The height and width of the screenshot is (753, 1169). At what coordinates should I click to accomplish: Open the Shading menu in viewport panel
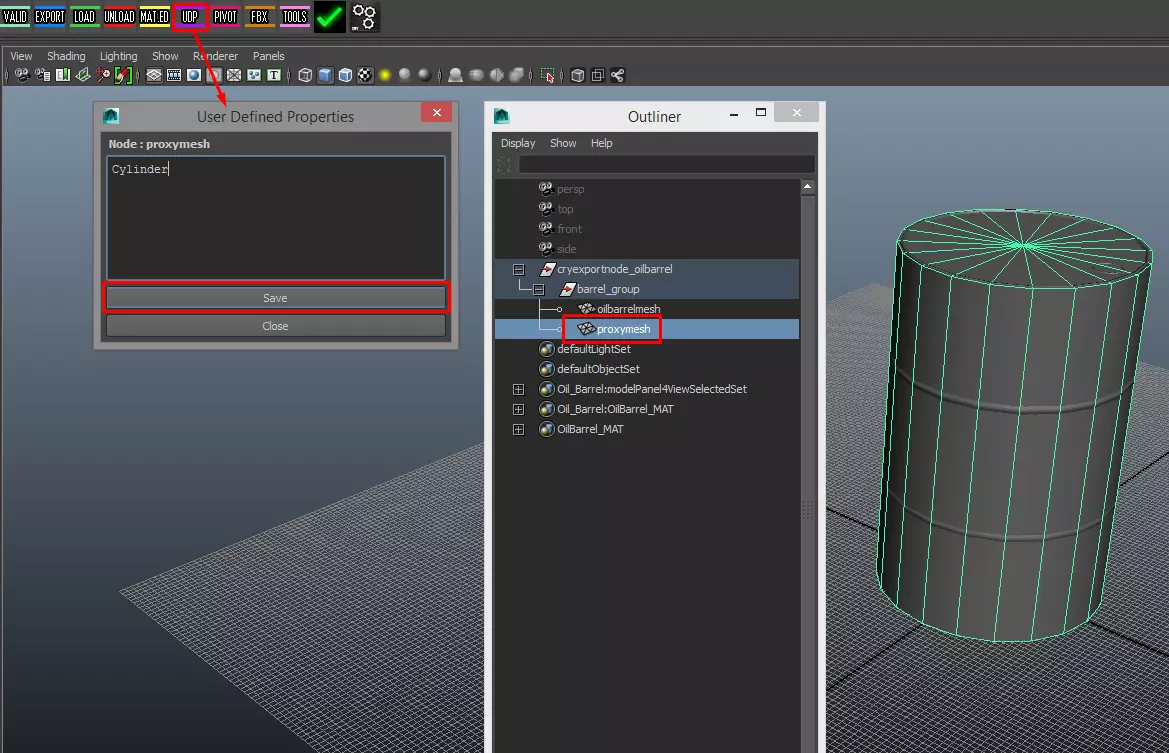[x=66, y=56]
